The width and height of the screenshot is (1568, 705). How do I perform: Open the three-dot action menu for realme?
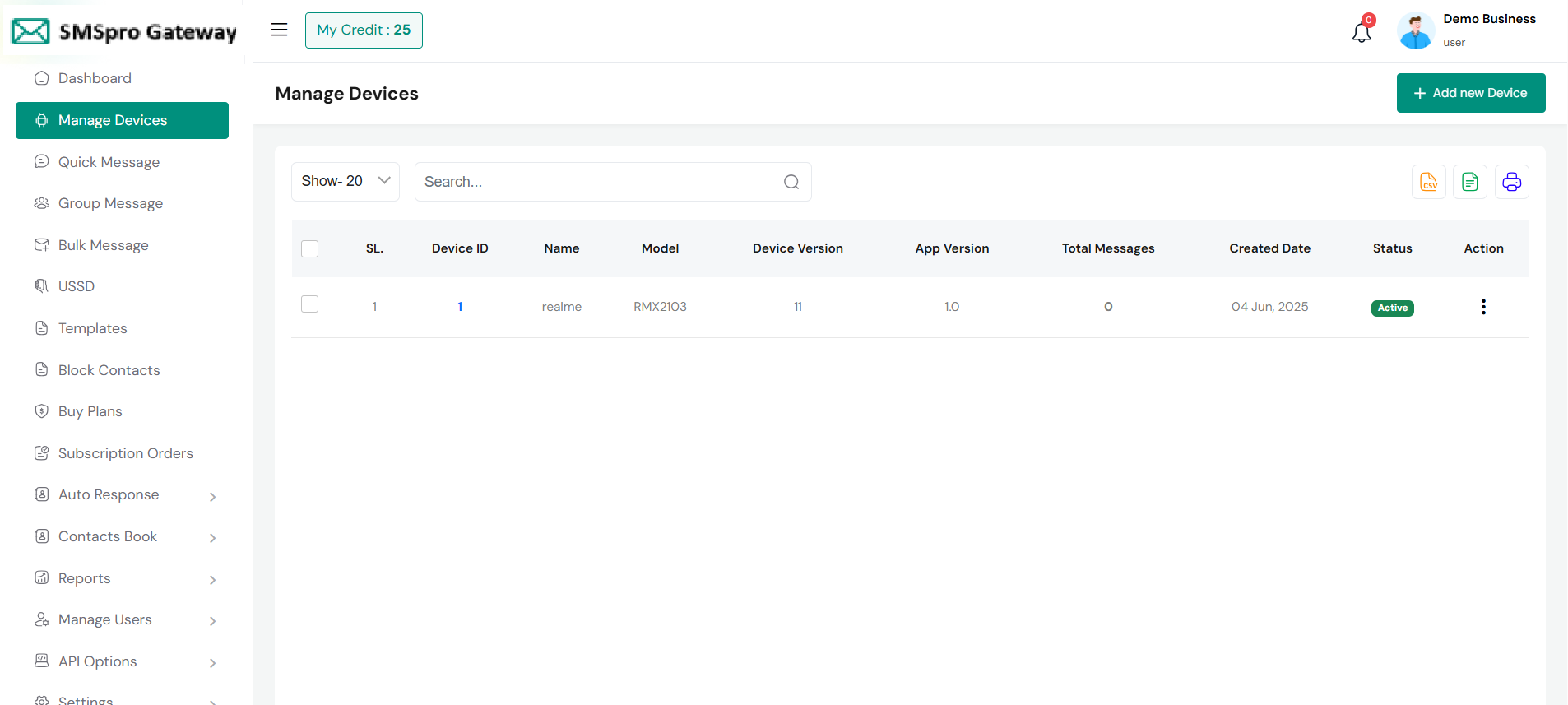1483,307
